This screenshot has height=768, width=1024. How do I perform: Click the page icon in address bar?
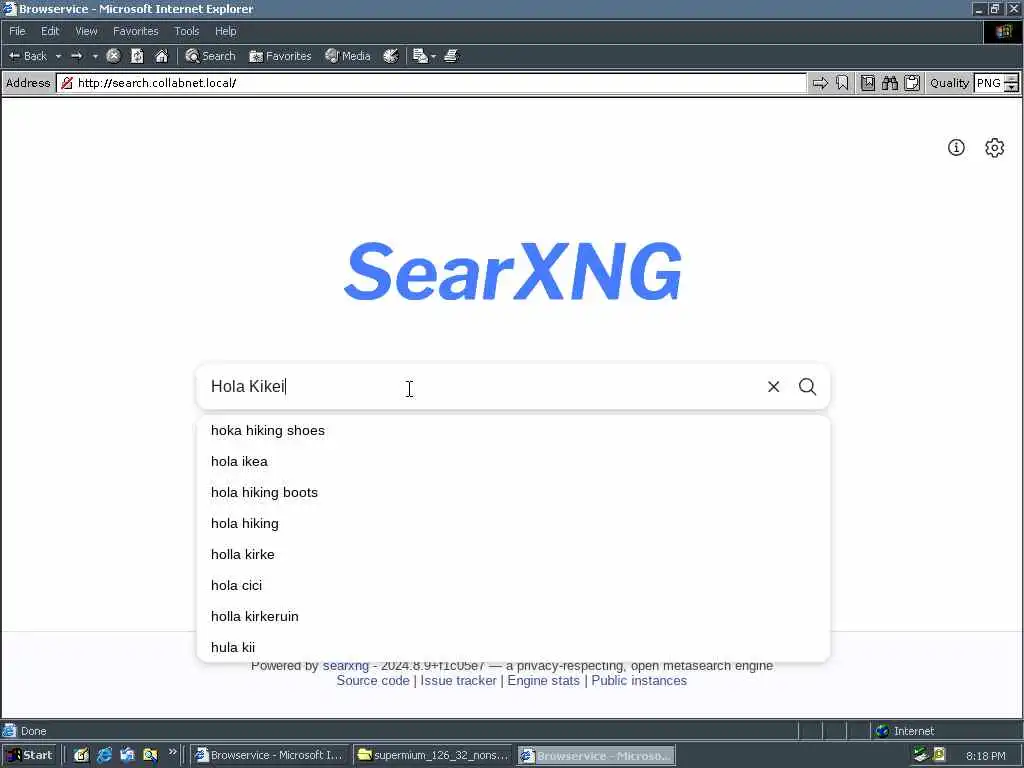point(67,83)
